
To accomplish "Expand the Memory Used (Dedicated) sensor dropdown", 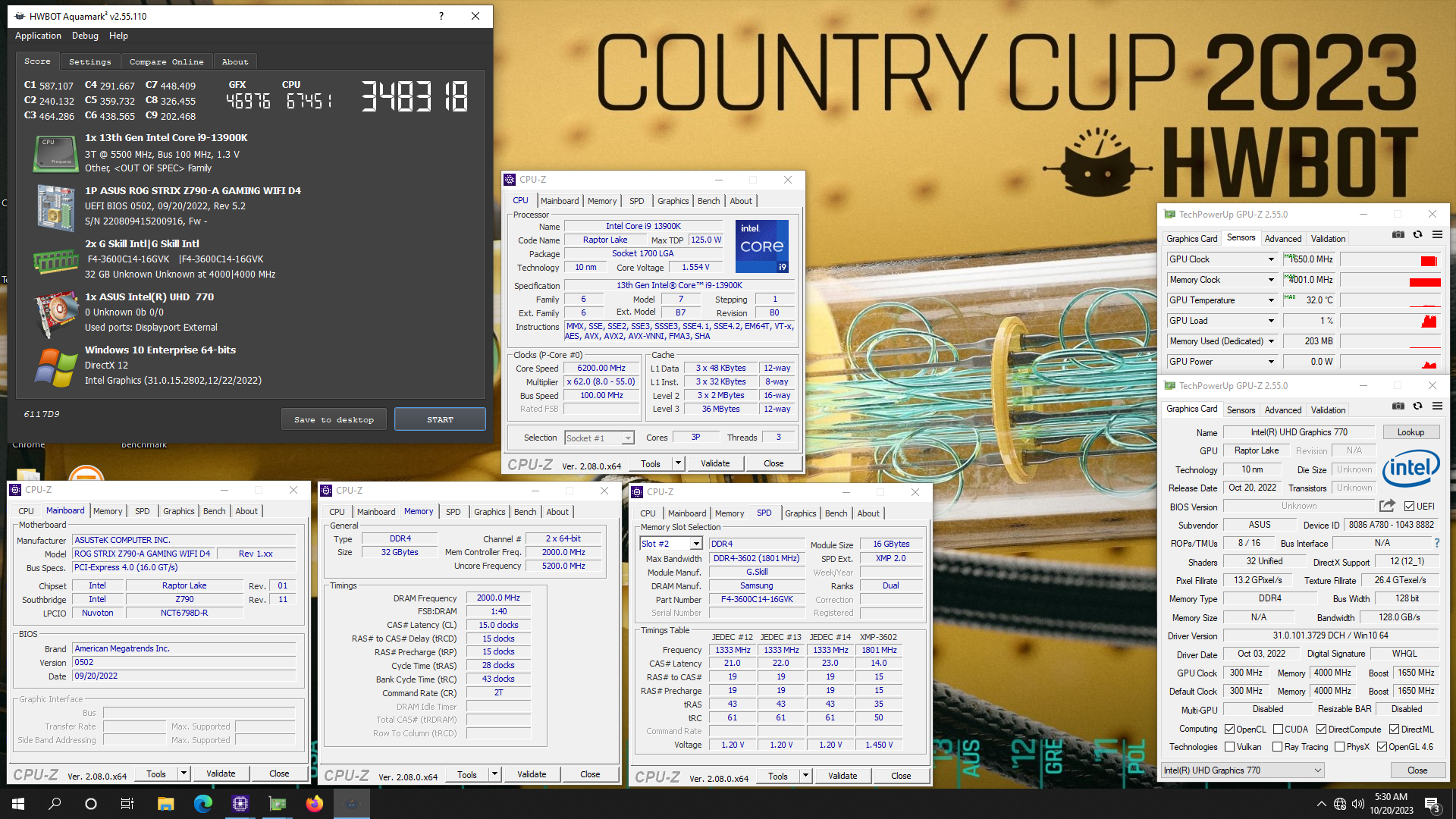I will click(x=1271, y=341).
